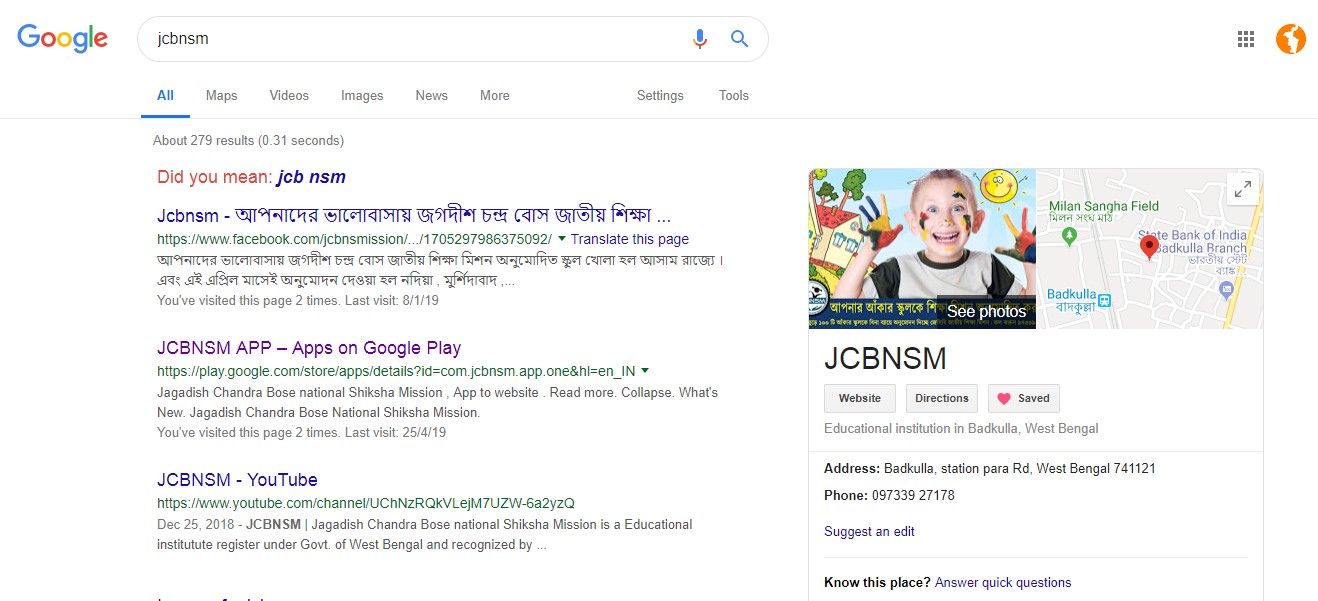Click the 'jcb nsm' spelling suggestion
Image resolution: width=1318 pixels, height=601 pixels.
click(311, 177)
